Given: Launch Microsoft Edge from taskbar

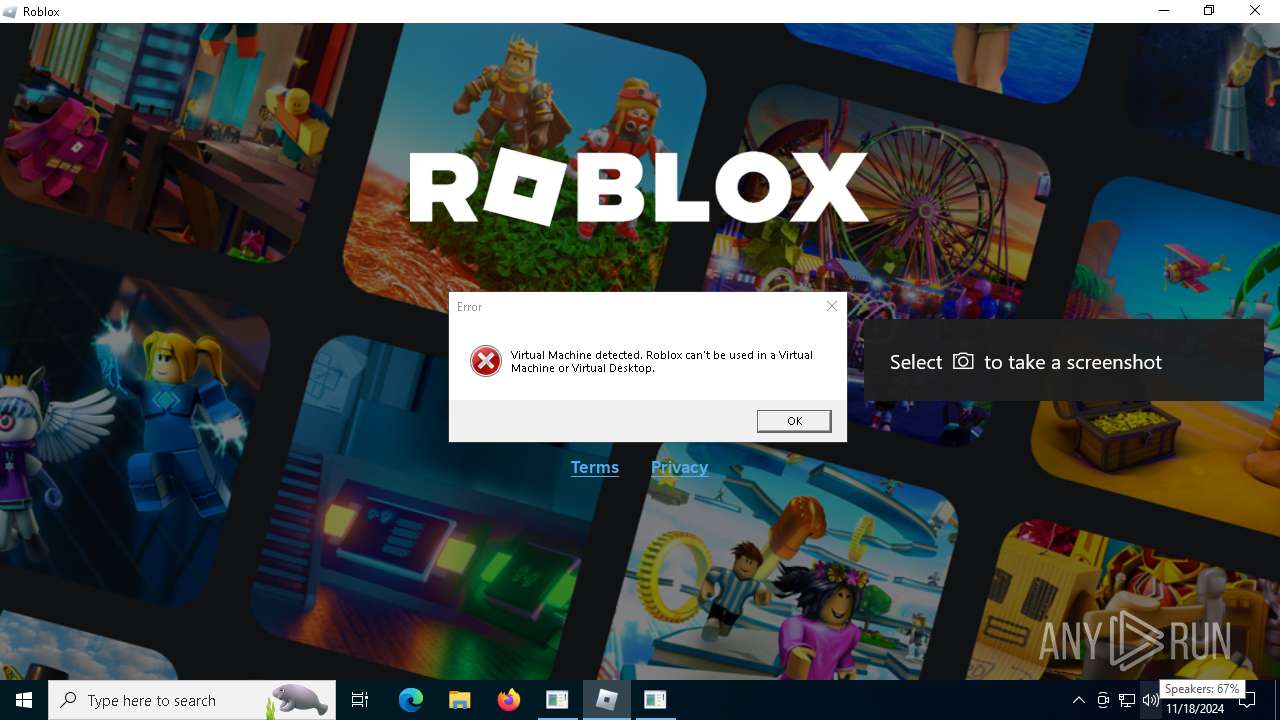Looking at the screenshot, I should point(411,700).
